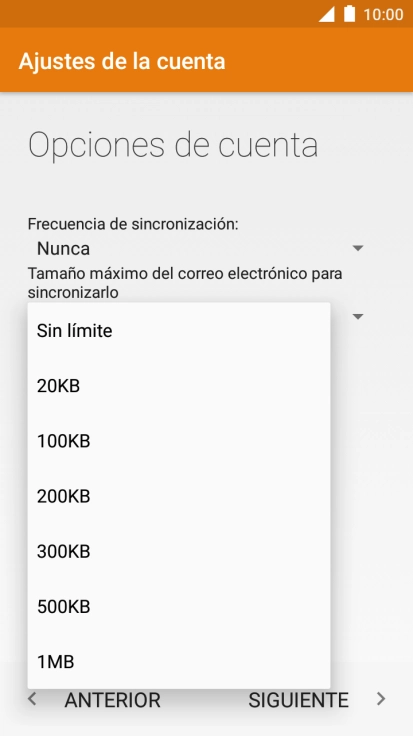Choose the 300KB option
413x736 pixels.
[179, 551]
